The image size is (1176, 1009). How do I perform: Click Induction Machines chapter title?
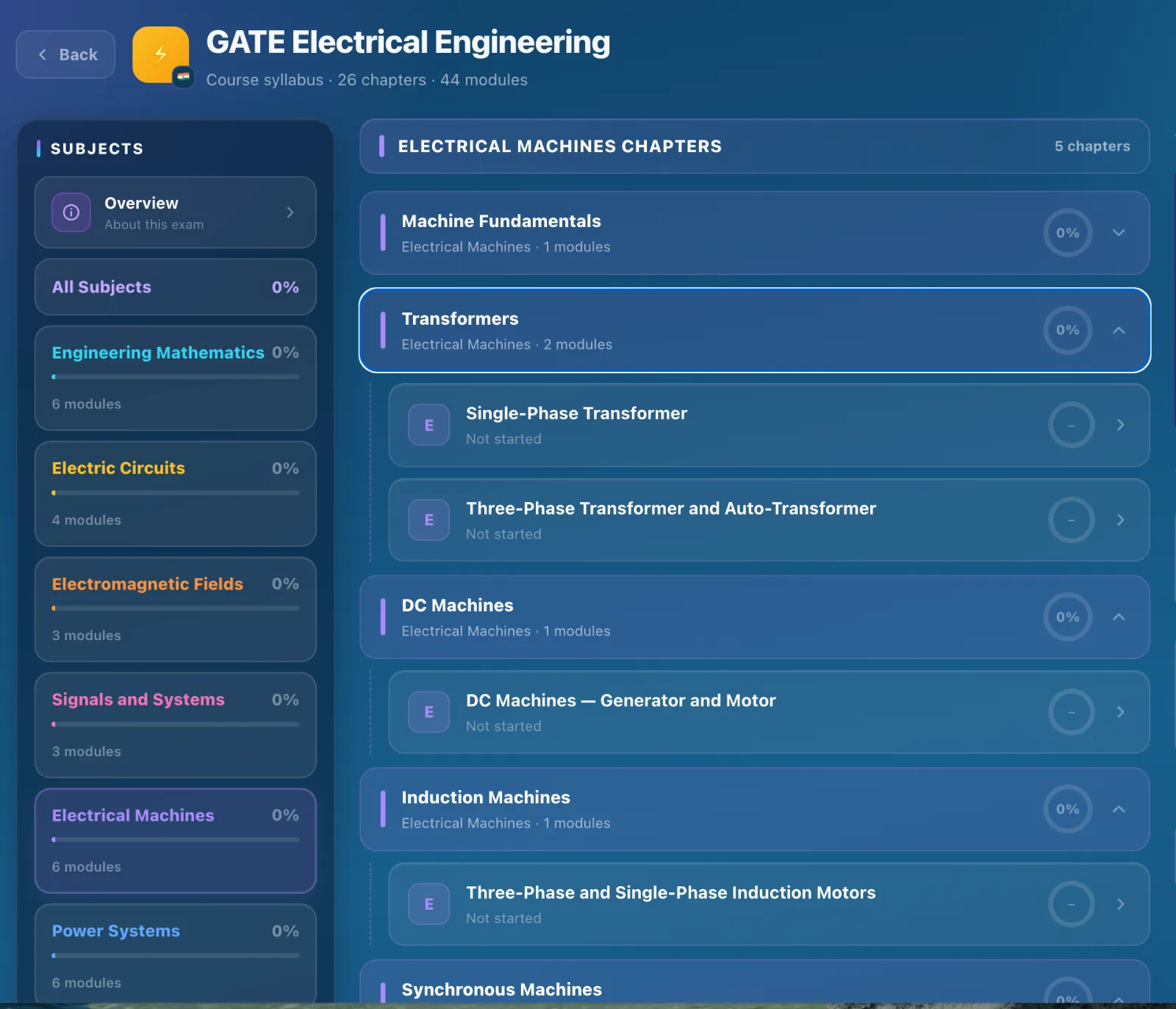tap(486, 797)
